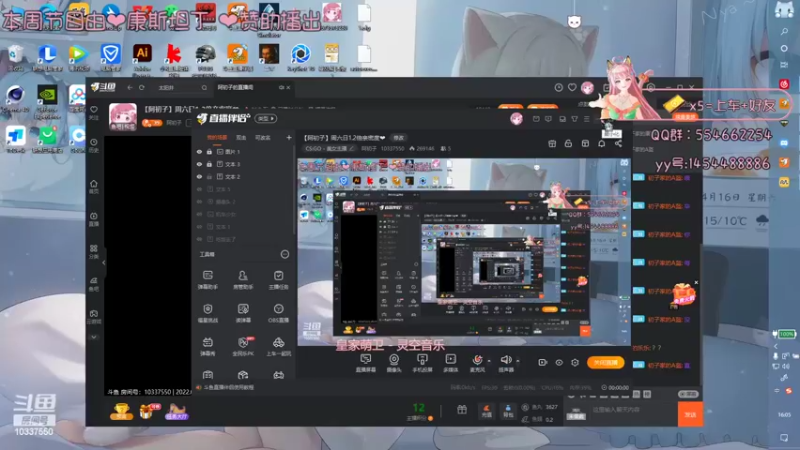Add a 多媒体 media source
800x450 pixels.
[x=451, y=363]
